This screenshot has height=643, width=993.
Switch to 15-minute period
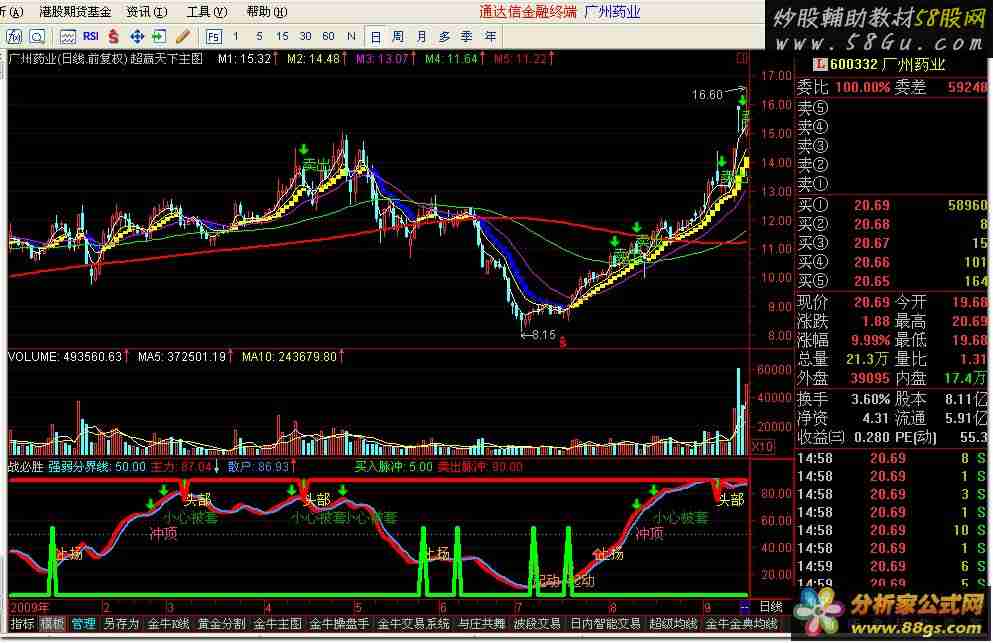282,36
